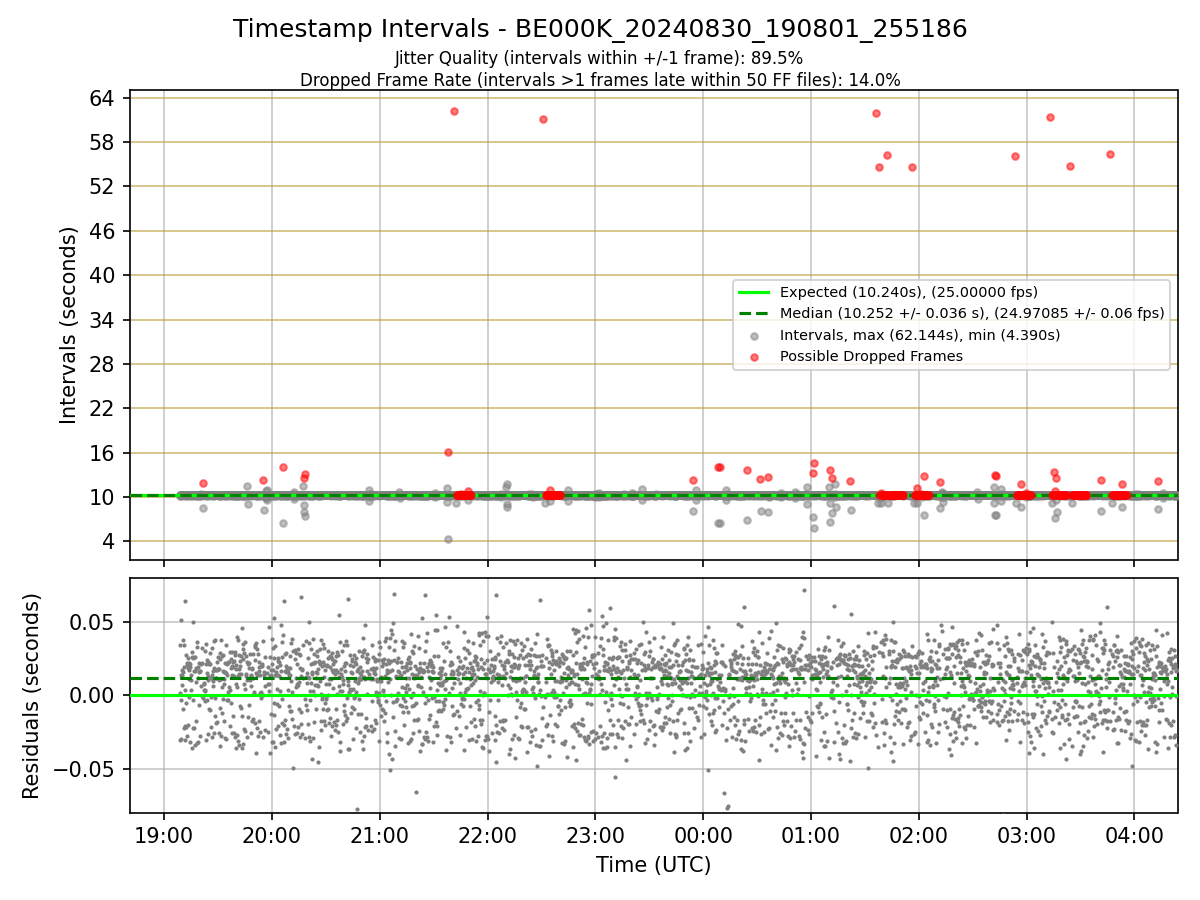Screen dimensions: 1200x900
Task: Click the gray minimum interval point near 21:40 at 4 seconds
Action: click(448, 539)
